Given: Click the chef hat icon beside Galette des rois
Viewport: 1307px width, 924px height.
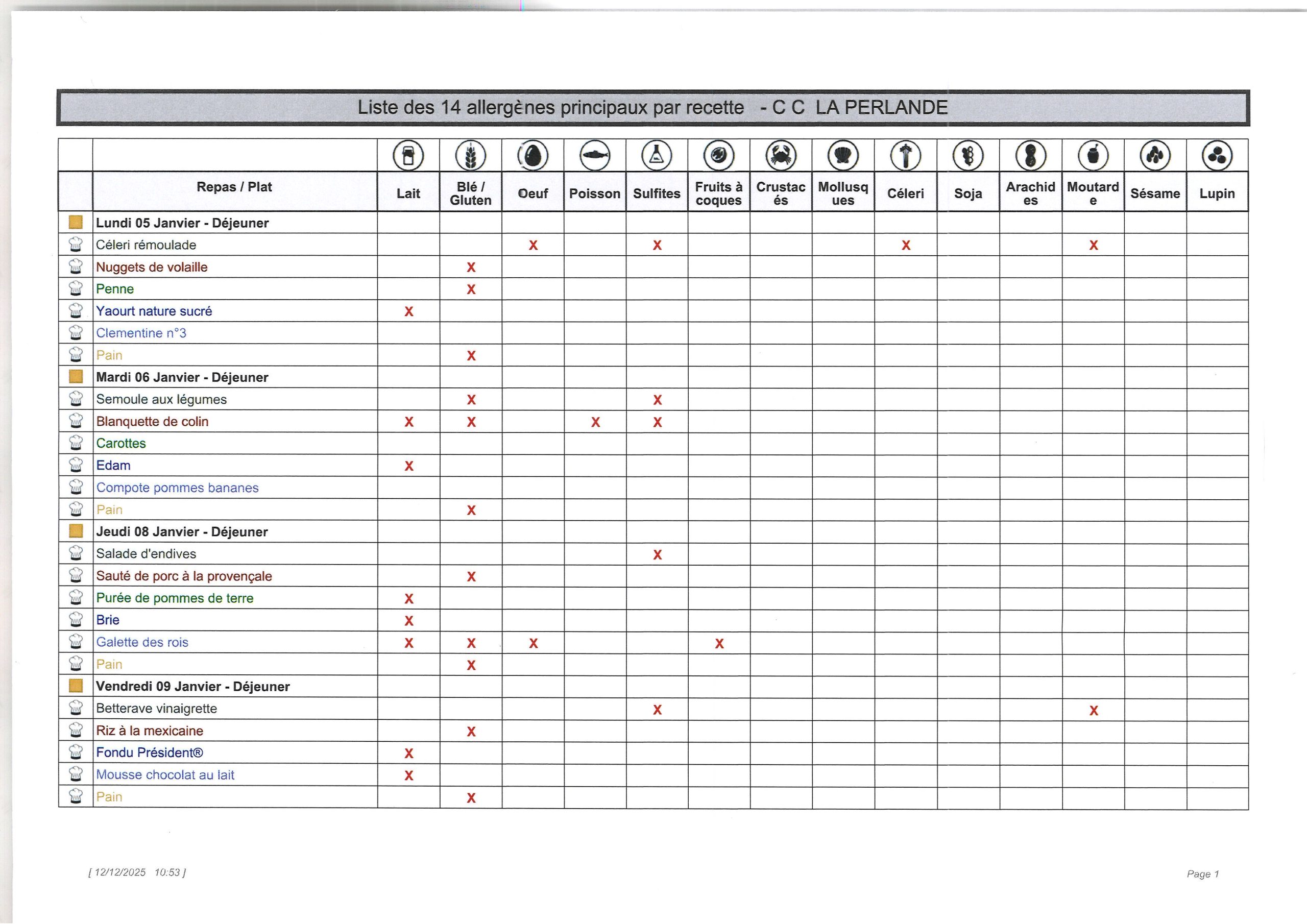Looking at the screenshot, I should point(76,642).
